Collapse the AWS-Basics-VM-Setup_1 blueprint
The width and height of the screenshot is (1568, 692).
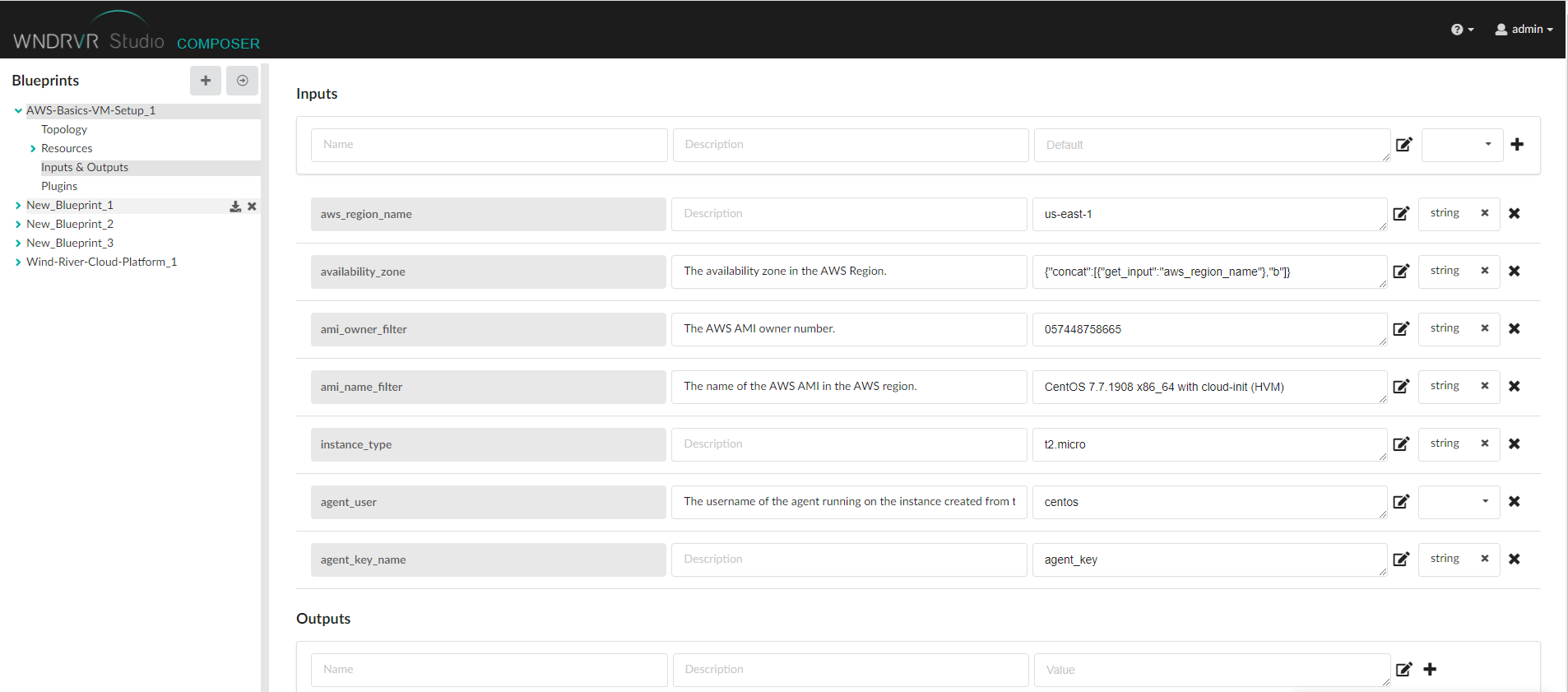point(18,111)
